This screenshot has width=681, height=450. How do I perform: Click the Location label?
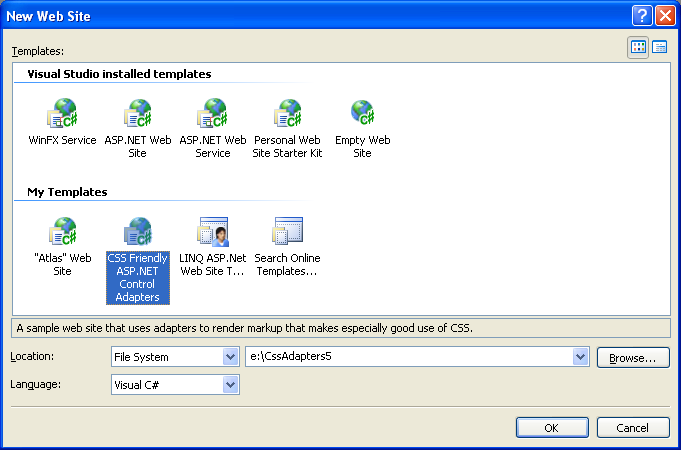click(x=32, y=357)
